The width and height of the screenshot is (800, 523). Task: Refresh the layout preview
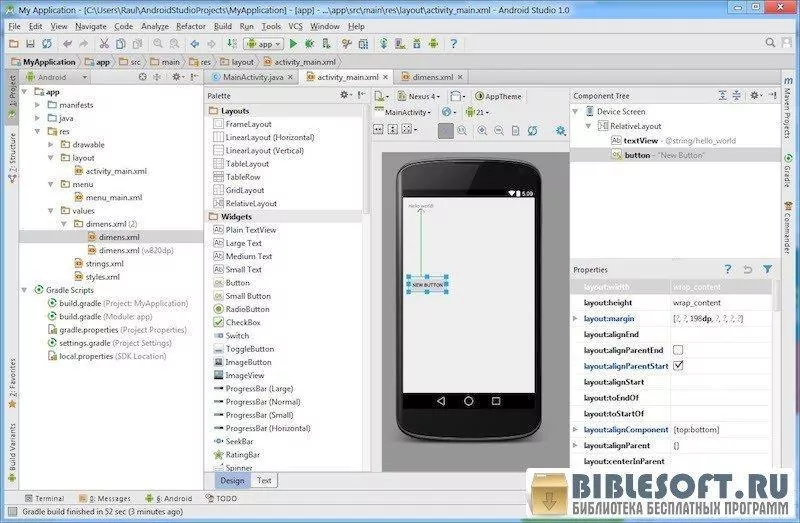coord(532,130)
